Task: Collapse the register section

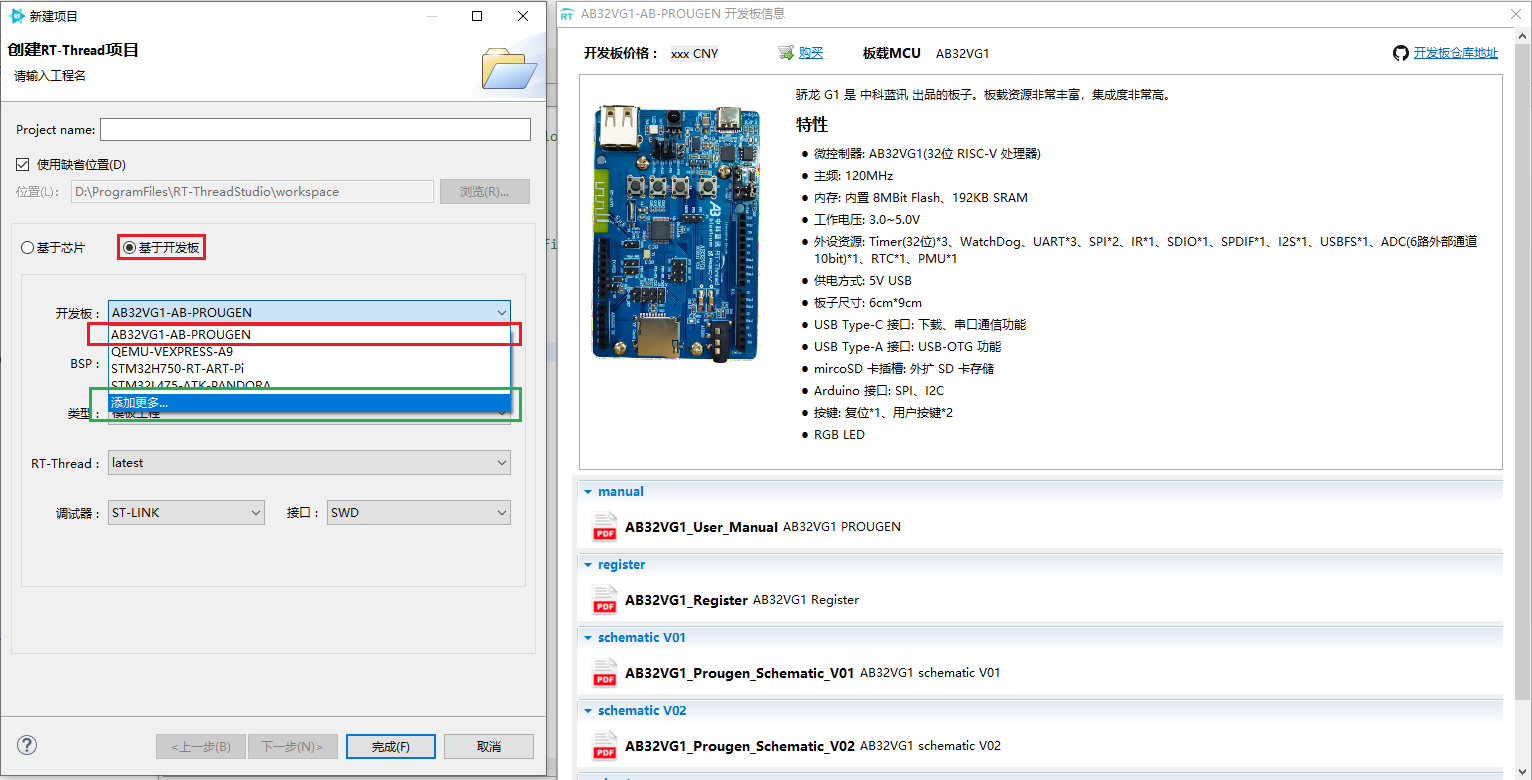Action: [588, 565]
